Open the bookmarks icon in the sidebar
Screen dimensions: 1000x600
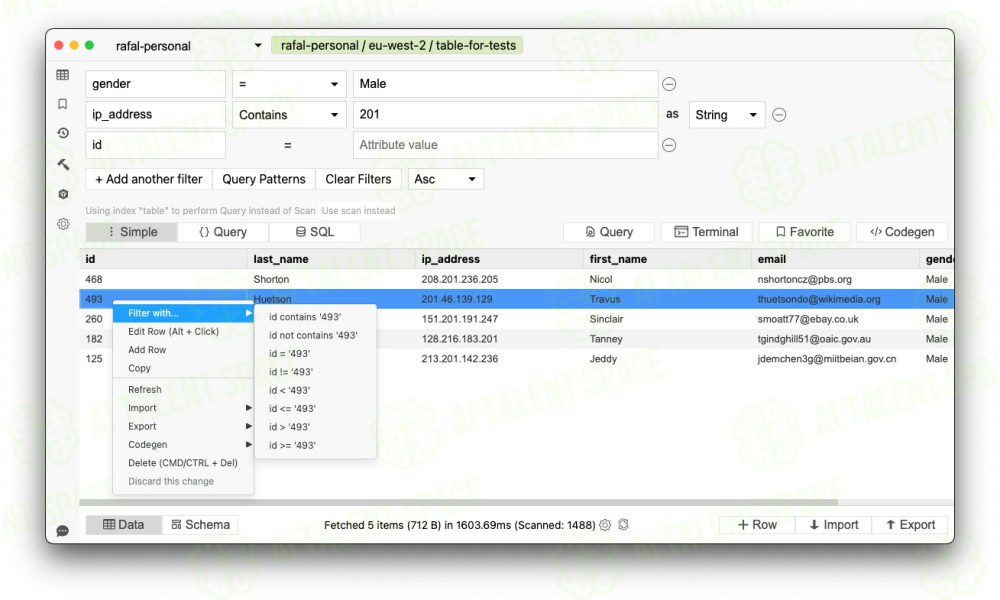tap(62, 103)
